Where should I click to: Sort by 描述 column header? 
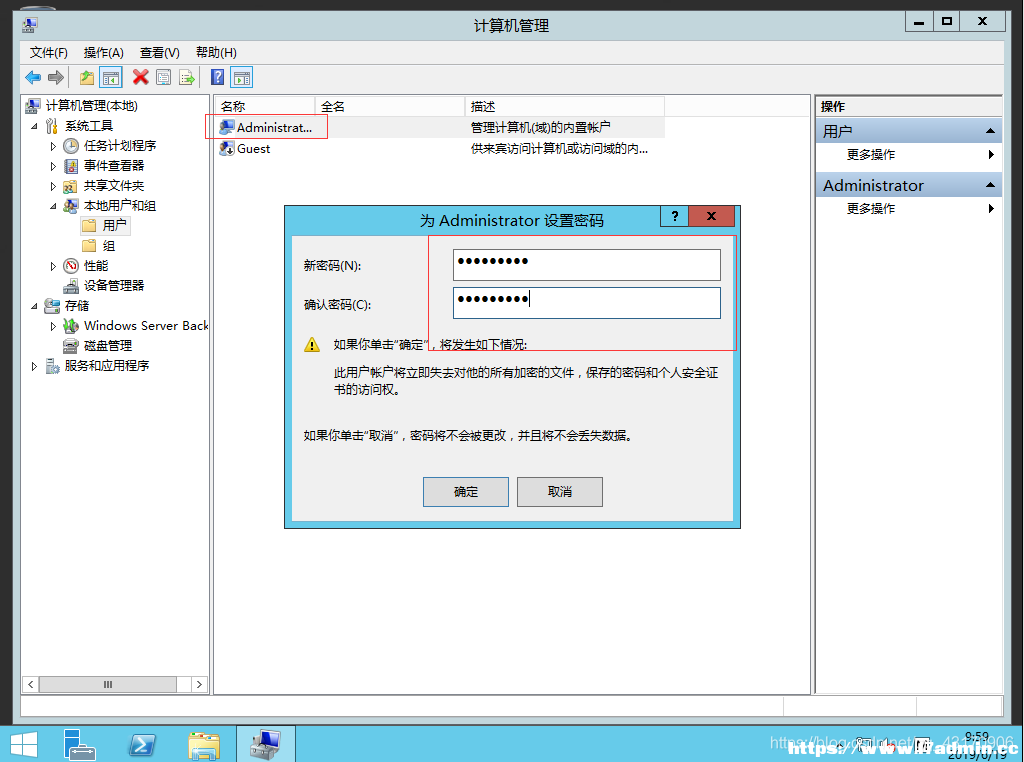(x=565, y=106)
